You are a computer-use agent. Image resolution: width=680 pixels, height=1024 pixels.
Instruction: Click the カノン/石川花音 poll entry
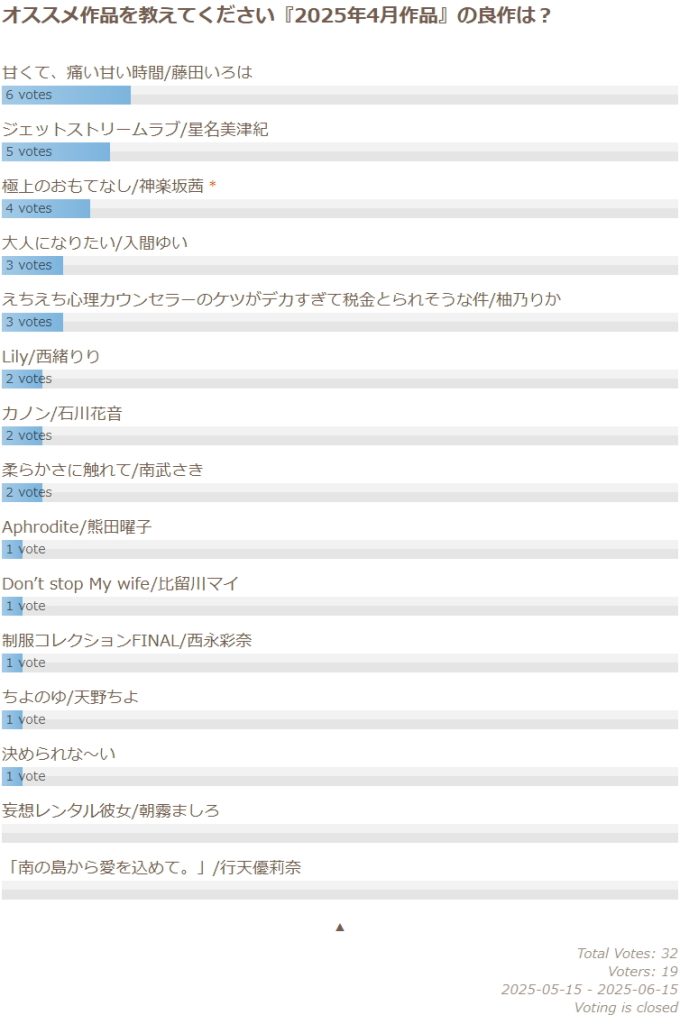click(62, 414)
